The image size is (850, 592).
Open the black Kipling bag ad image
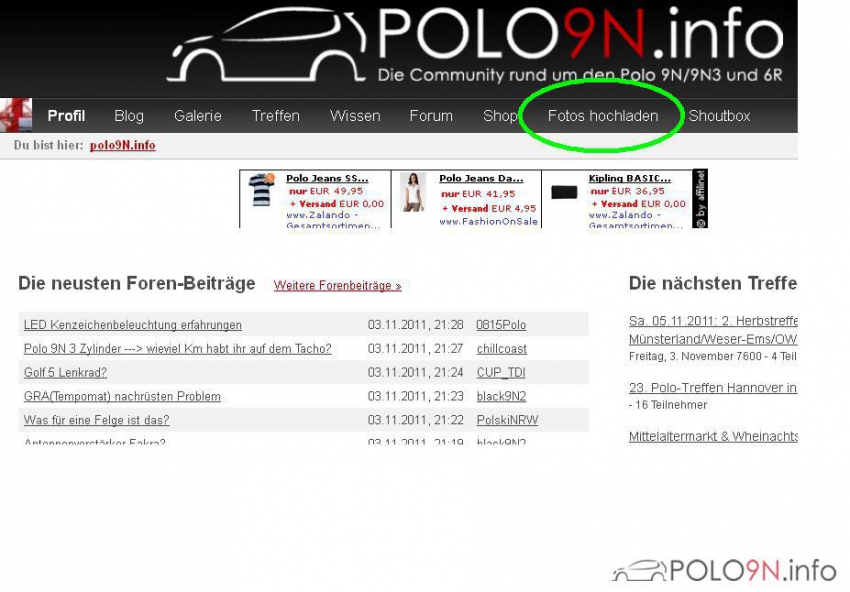[564, 192]
